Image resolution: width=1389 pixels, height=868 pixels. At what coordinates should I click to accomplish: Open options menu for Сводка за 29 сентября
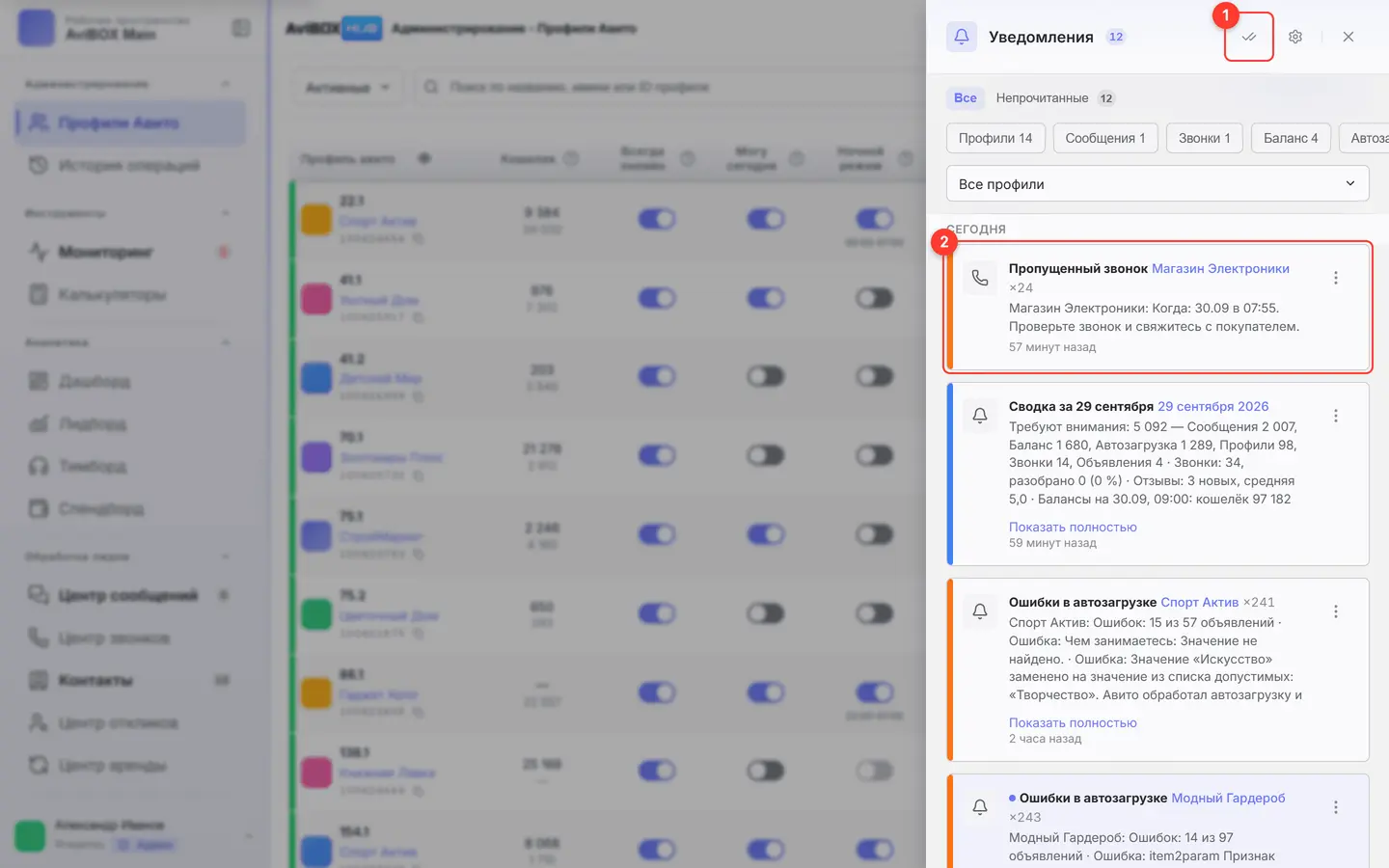[x=1336, y=416]
